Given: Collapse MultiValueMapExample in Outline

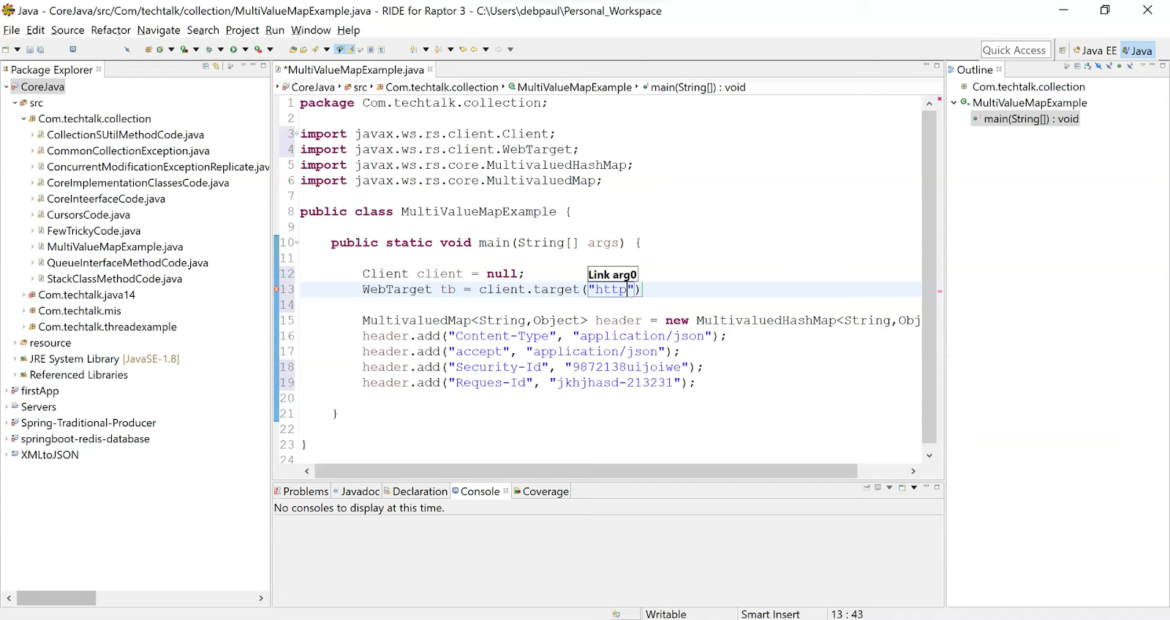Looking at the screenshot, I should click(x=954, y=103).
